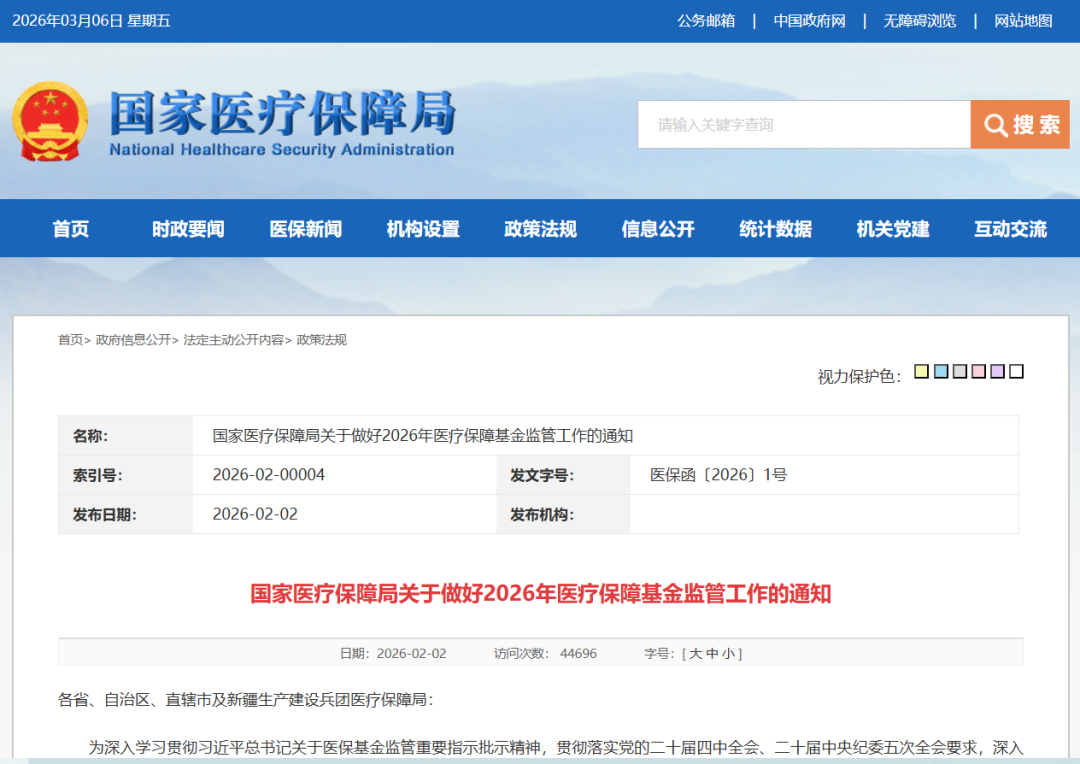Open the 政策法规 navigation item
The width and height of the screenshot is (1080, 764).
click(x=541, y=229)
